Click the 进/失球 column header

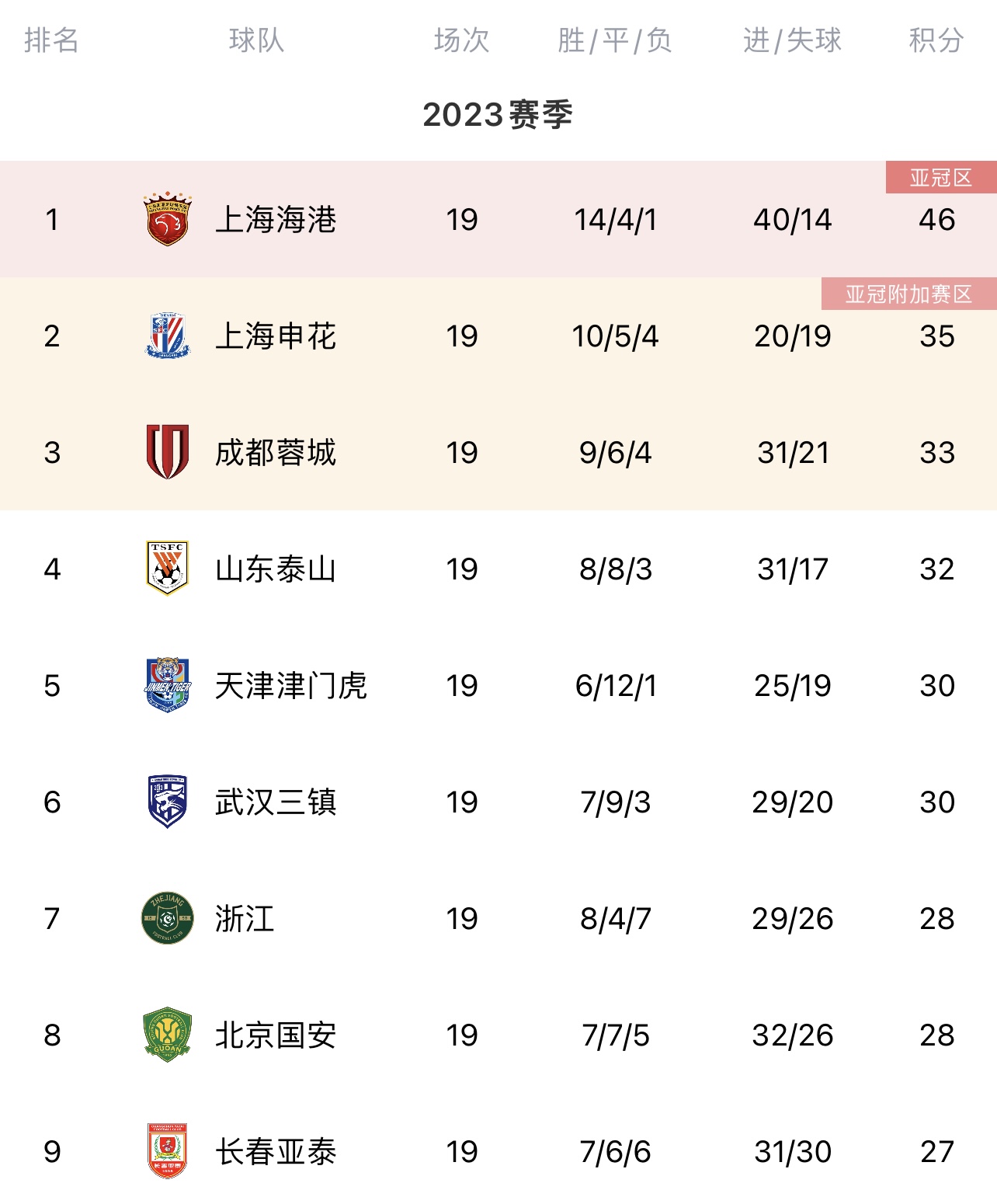point(792,40)
